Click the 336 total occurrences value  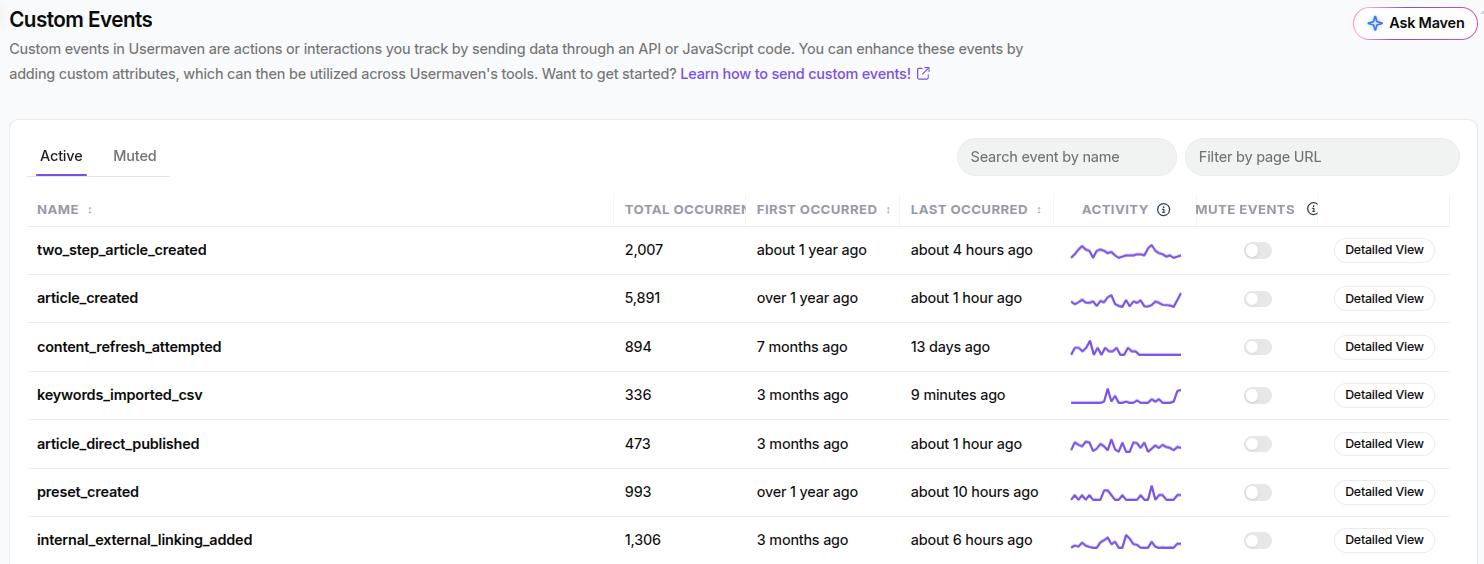coord(638,395)
